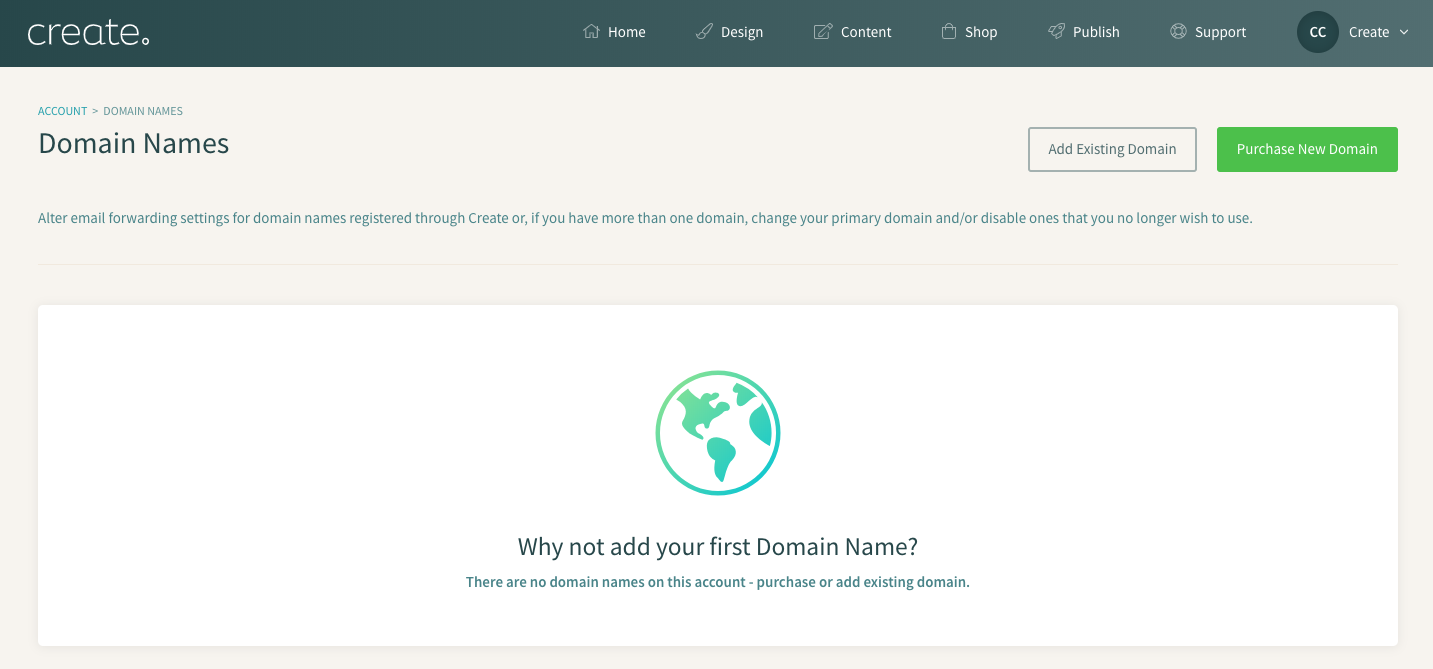
Task: Go to the Content menu
Action: pyautogui.click(x=852, y=32)
